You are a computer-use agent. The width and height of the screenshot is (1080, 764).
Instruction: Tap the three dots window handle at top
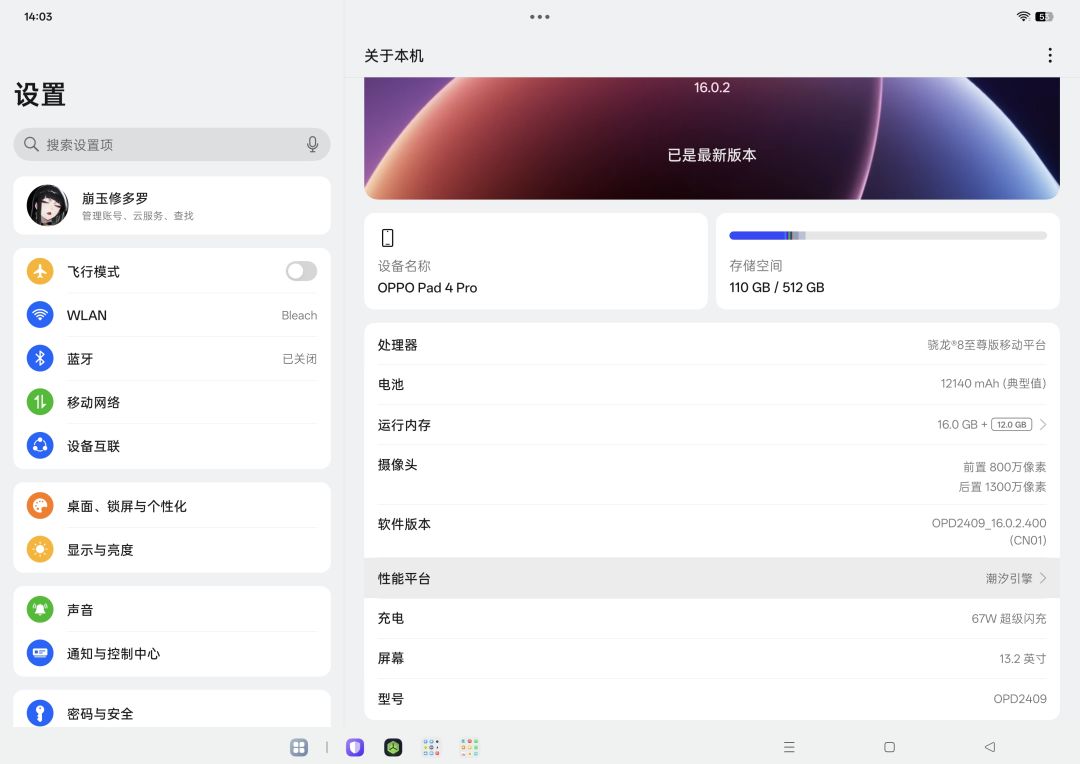(540, 17)
